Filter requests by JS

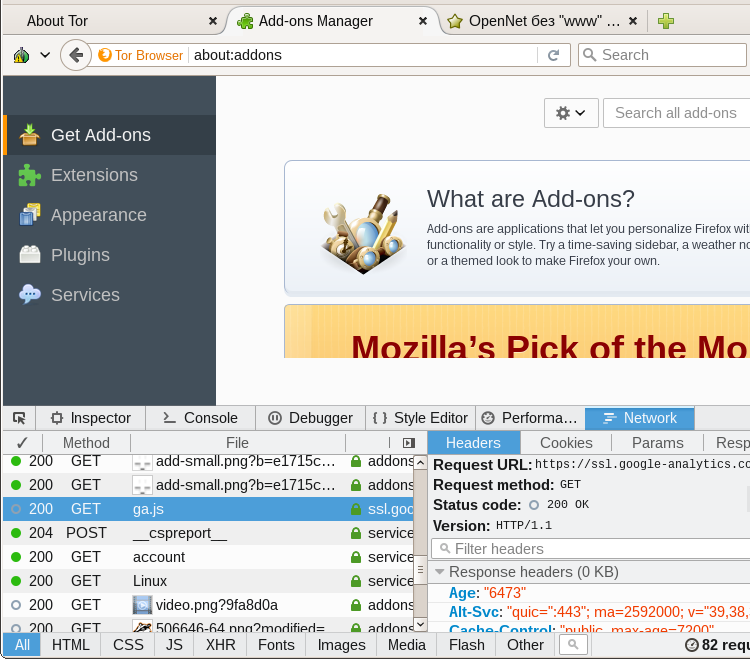pos(174,645)
